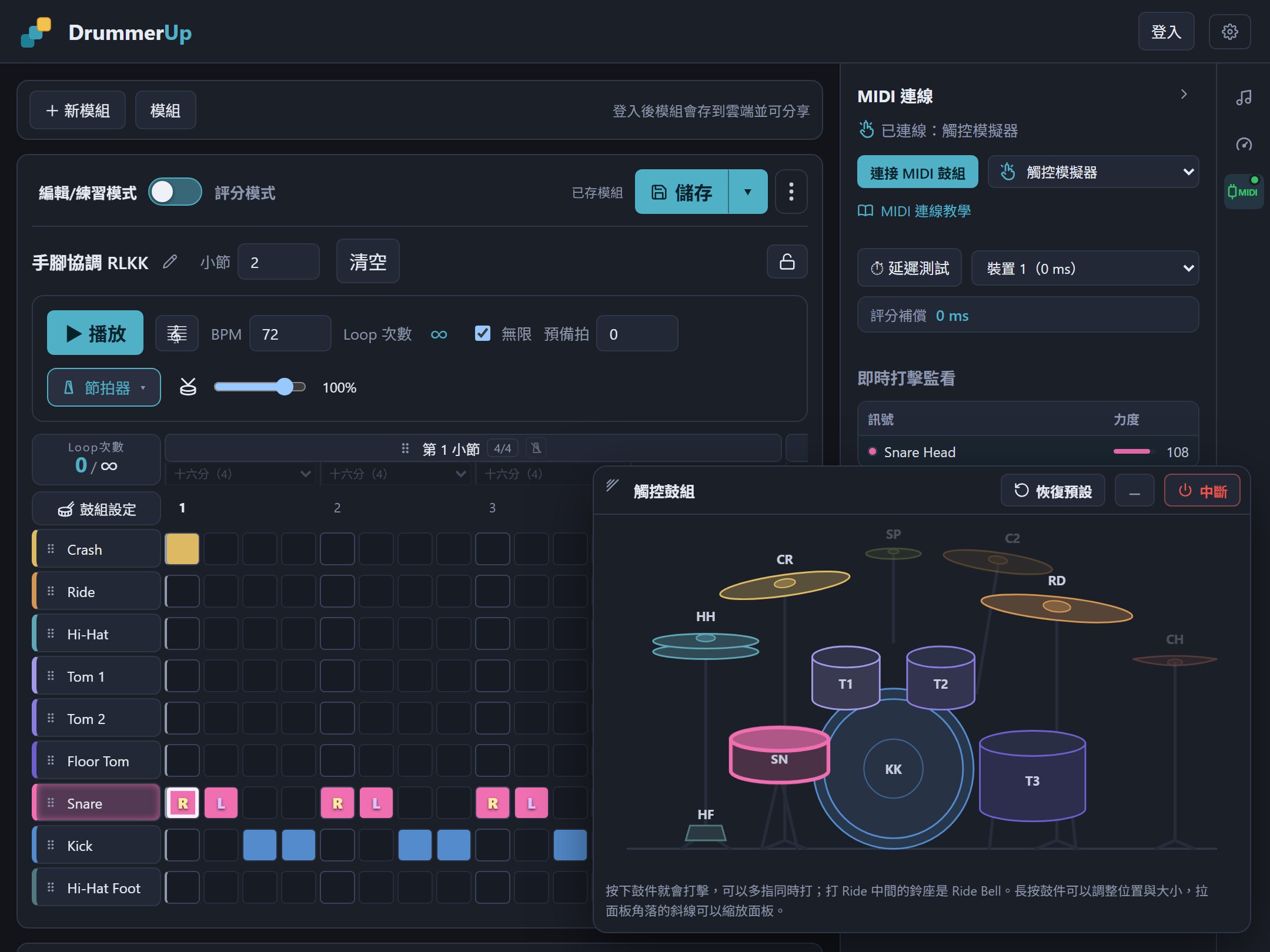Click the BPM input field showing 72
This screenshot has width=1270, height=952.
coord(290,333)
